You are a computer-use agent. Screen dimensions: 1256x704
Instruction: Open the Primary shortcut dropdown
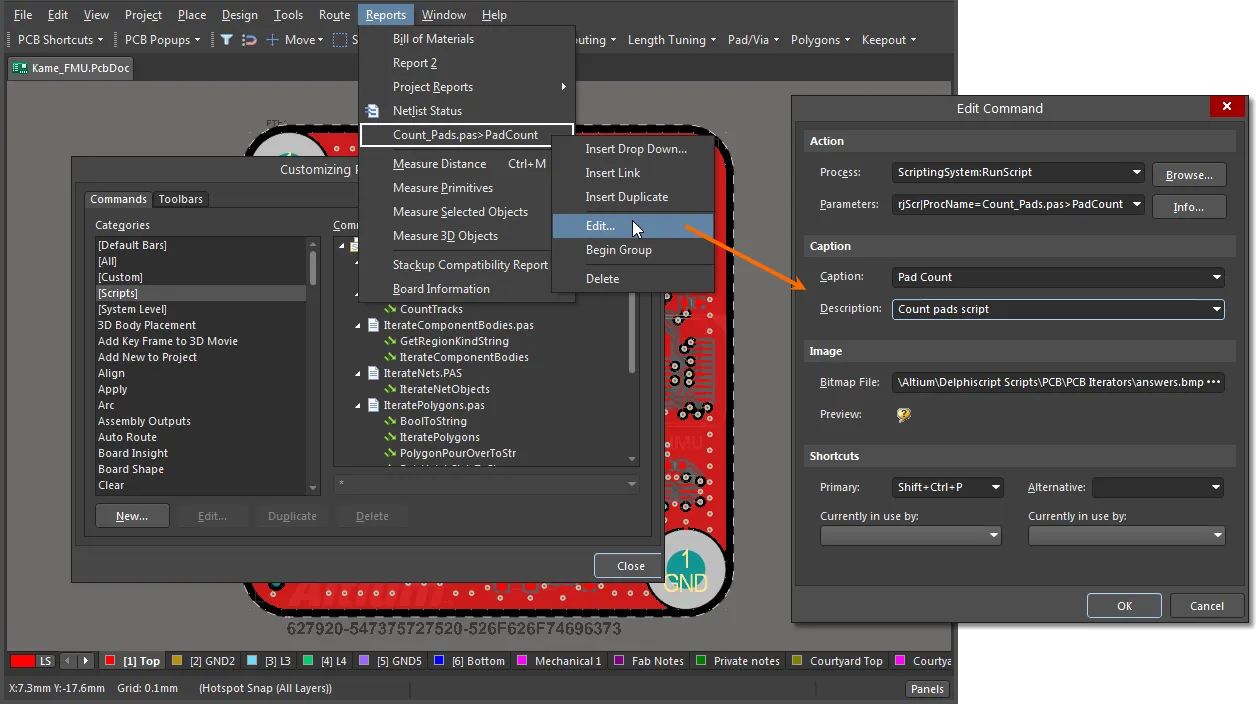[x=995, y=487]
